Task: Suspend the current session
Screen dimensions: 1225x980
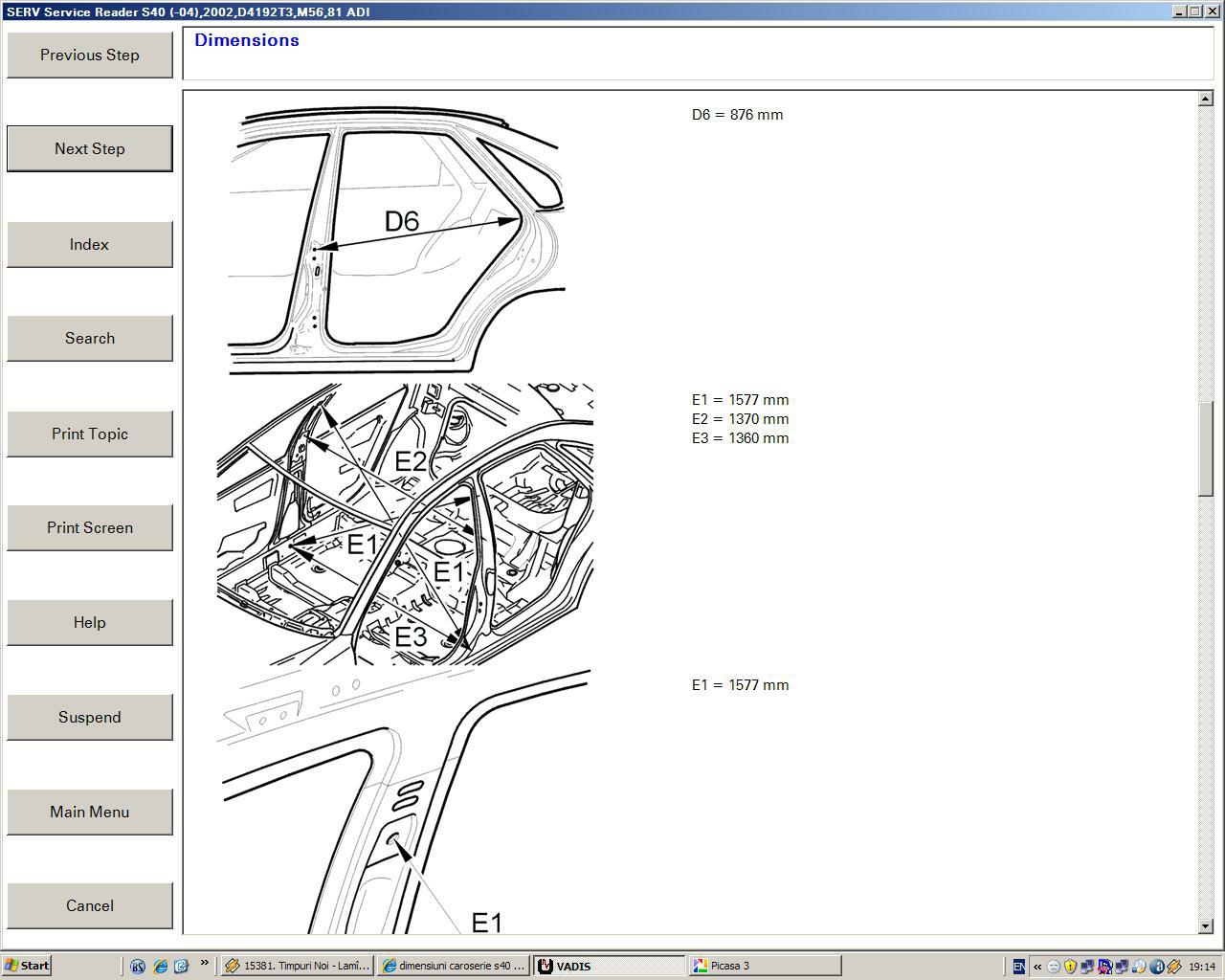Action: (90, 718)
